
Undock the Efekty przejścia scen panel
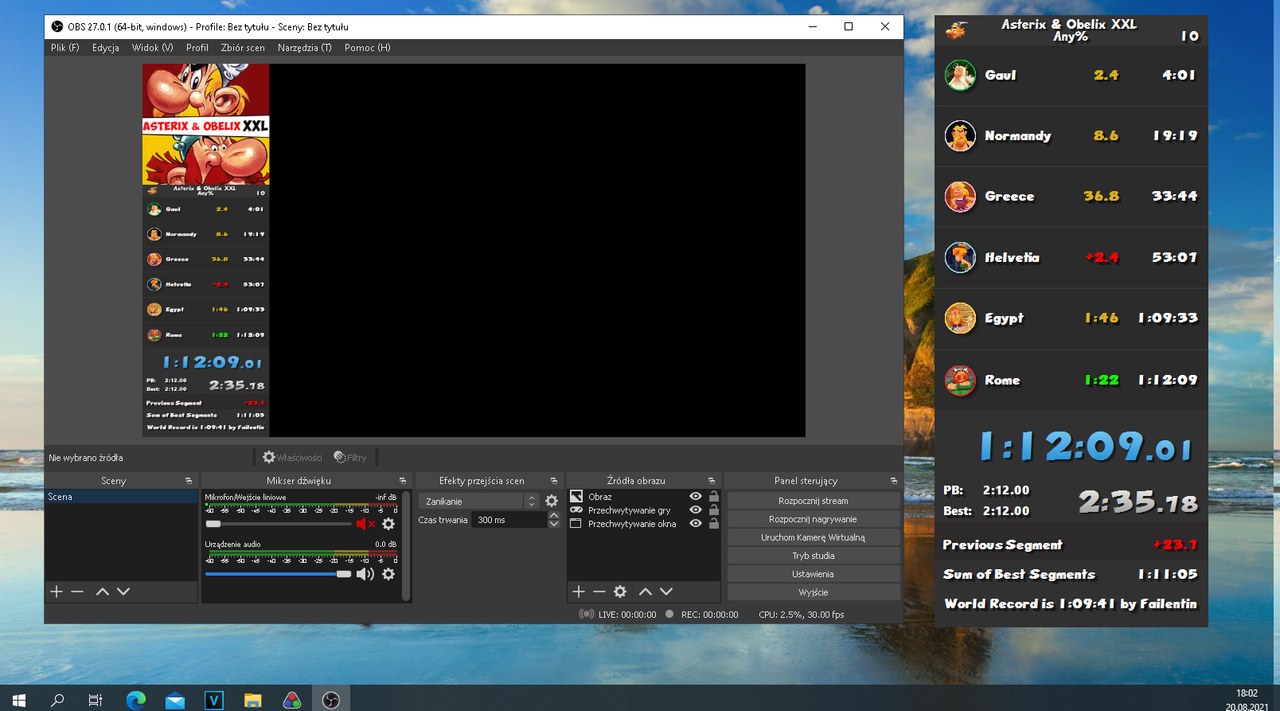(x=554, y=481)
